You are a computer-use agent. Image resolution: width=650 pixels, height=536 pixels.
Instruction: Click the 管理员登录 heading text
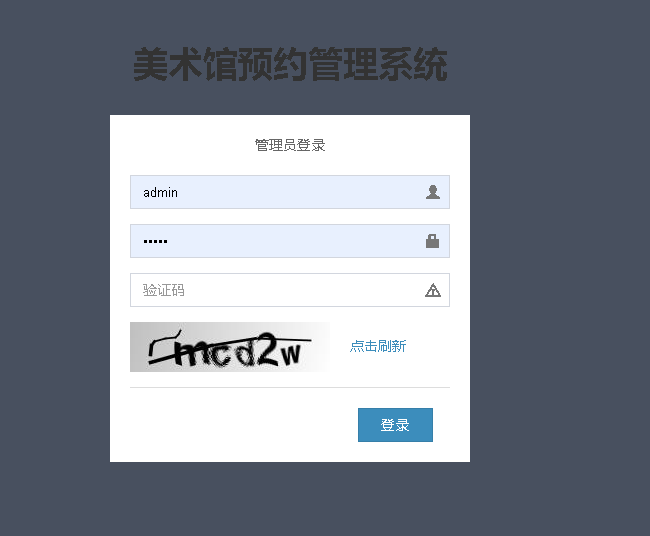pyautogui.click(x=290, y=145)
